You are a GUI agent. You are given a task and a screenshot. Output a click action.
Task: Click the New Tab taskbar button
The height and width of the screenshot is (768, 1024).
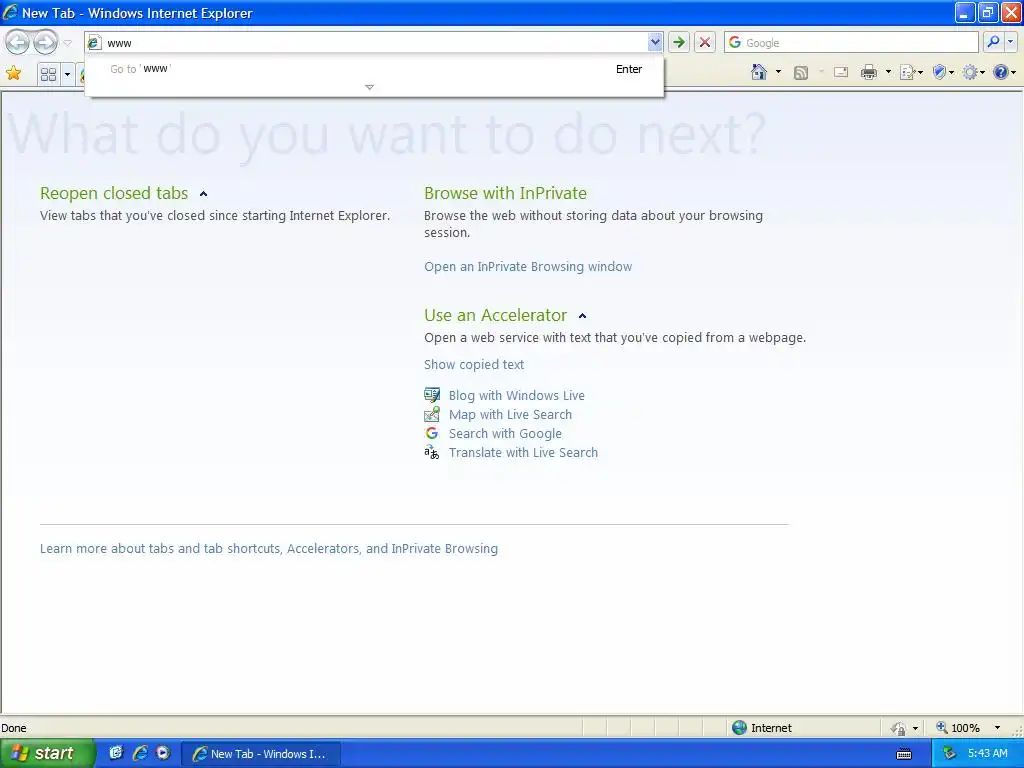click(x=260, y=754)
